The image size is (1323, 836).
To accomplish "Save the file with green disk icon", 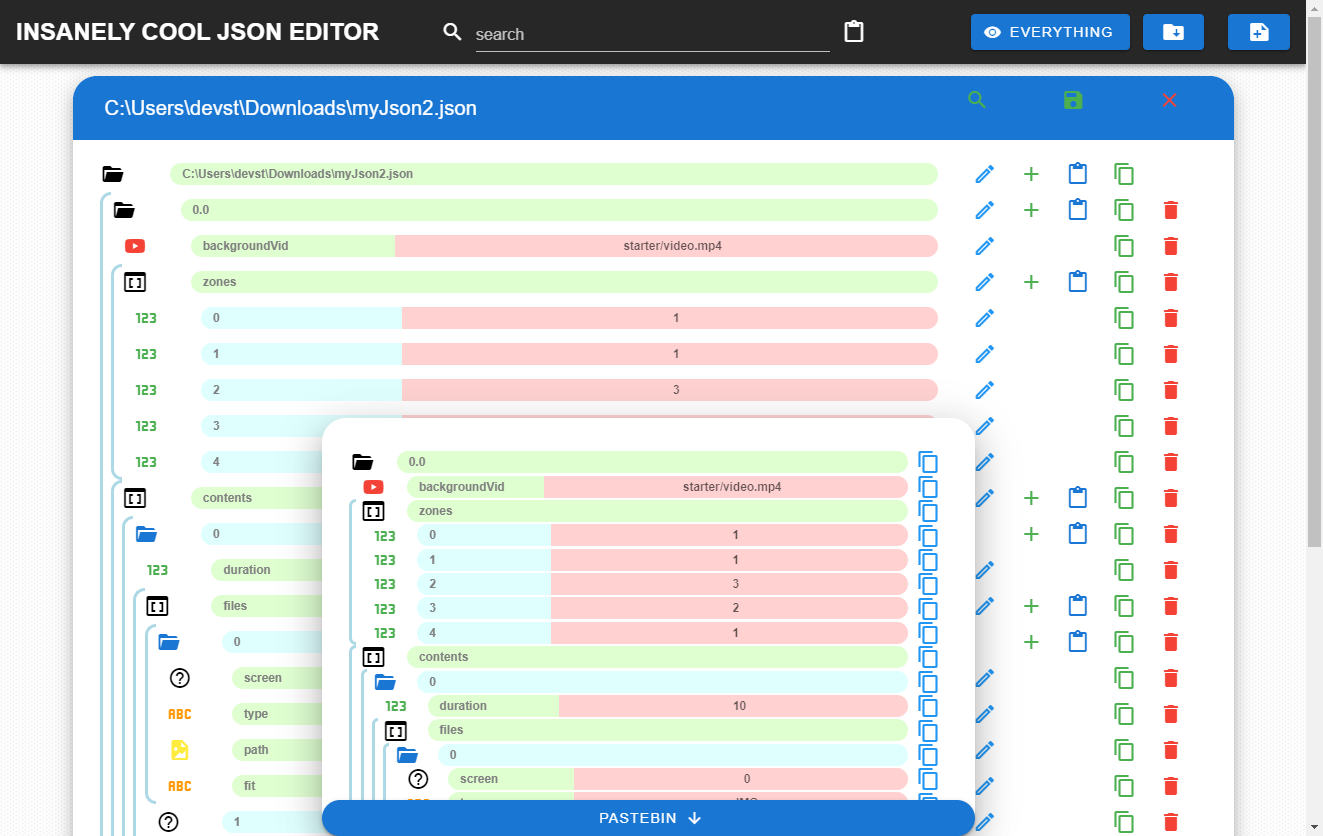I will coord(1073,100).
